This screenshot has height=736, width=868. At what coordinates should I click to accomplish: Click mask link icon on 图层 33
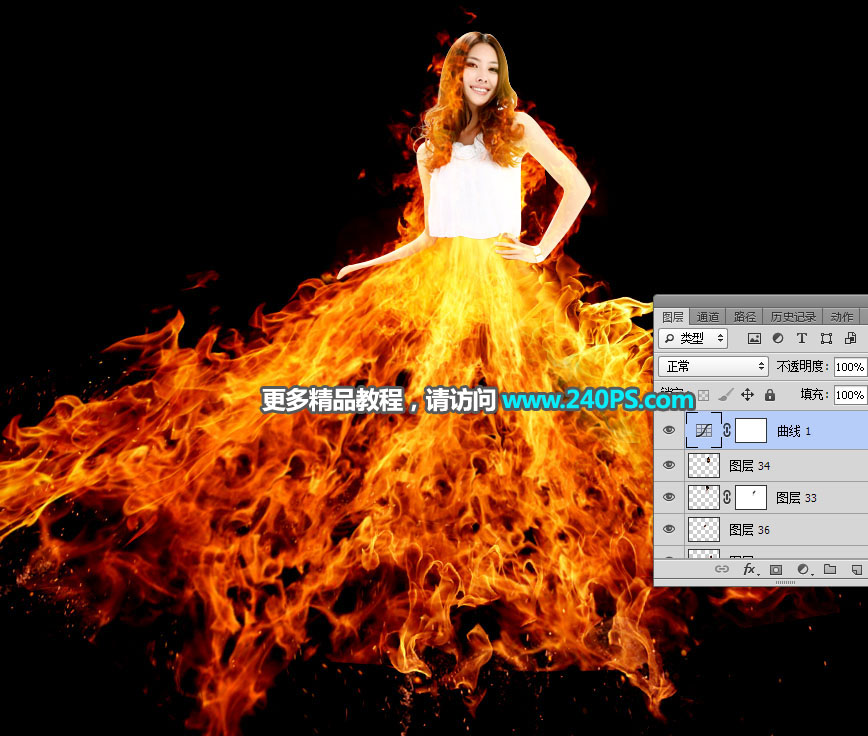[727, 497]
